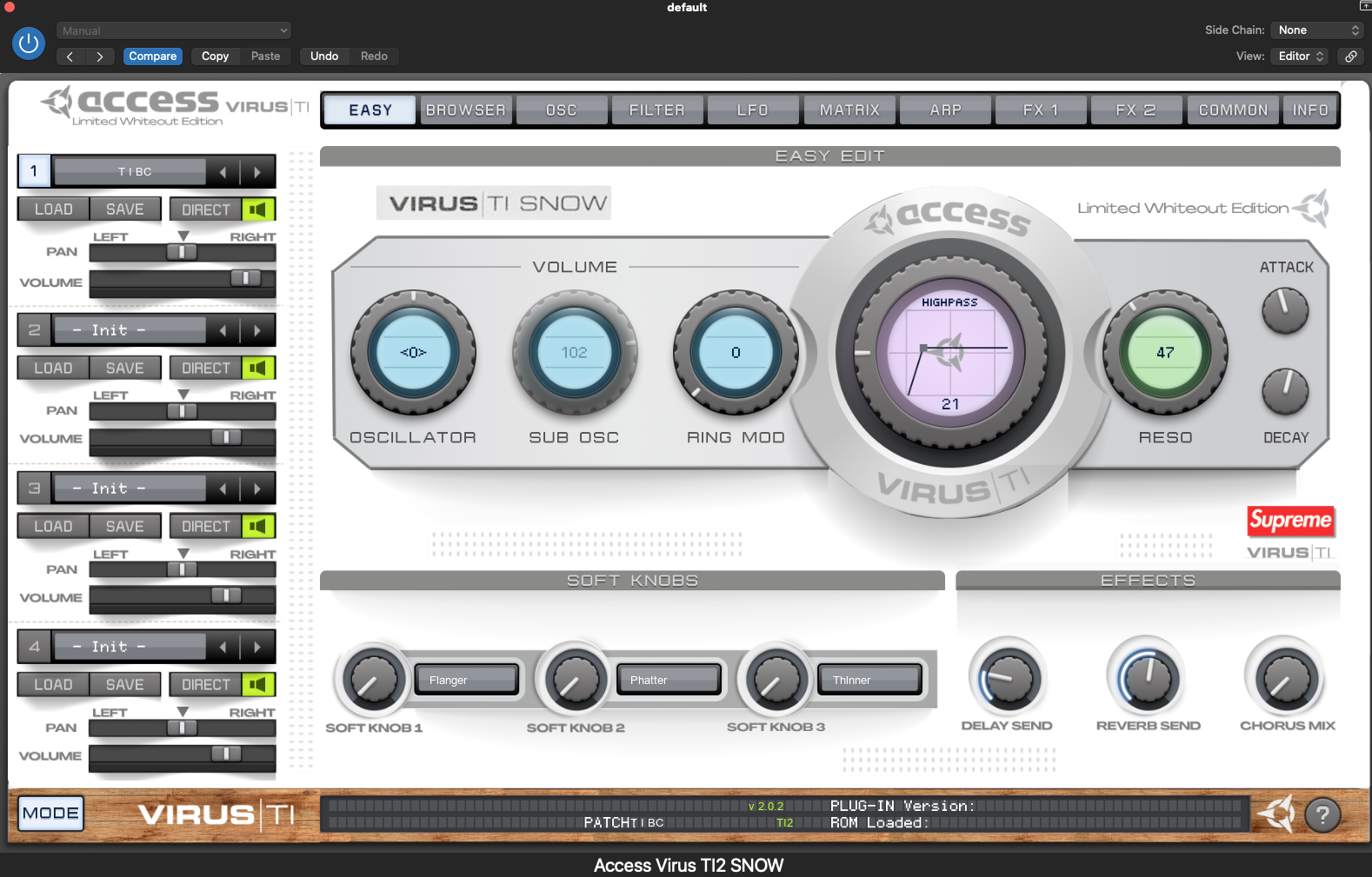Click SAVE for part 1
The height and width of the screenshot is (877, 1372).
125,209
